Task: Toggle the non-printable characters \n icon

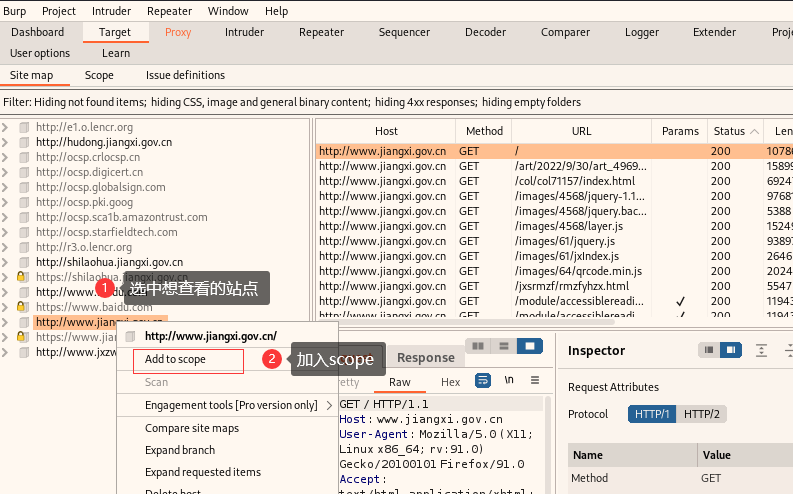Action: [509, 380]
